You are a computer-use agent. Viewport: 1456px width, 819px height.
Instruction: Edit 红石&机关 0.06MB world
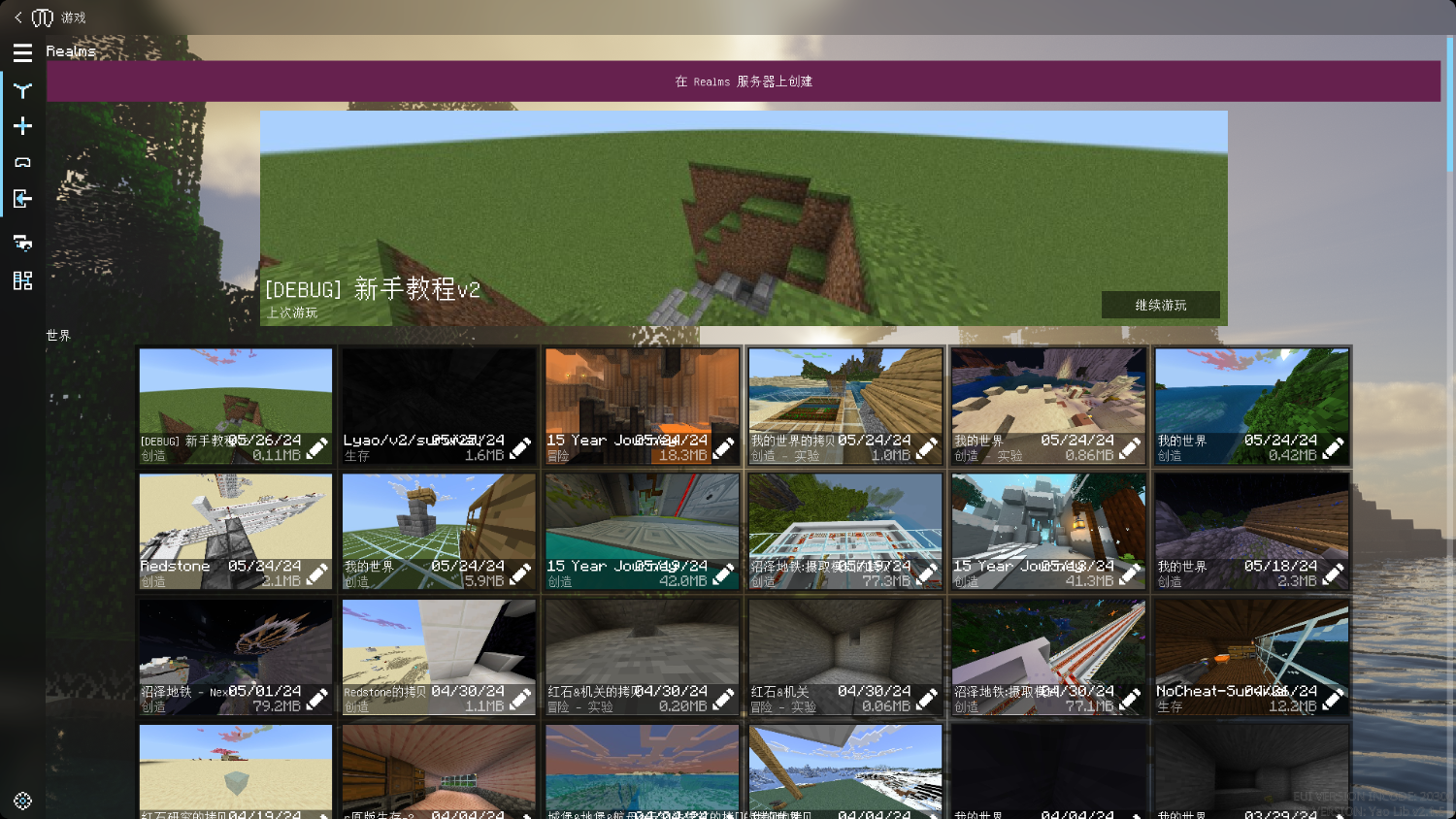[x=927, y=700]
